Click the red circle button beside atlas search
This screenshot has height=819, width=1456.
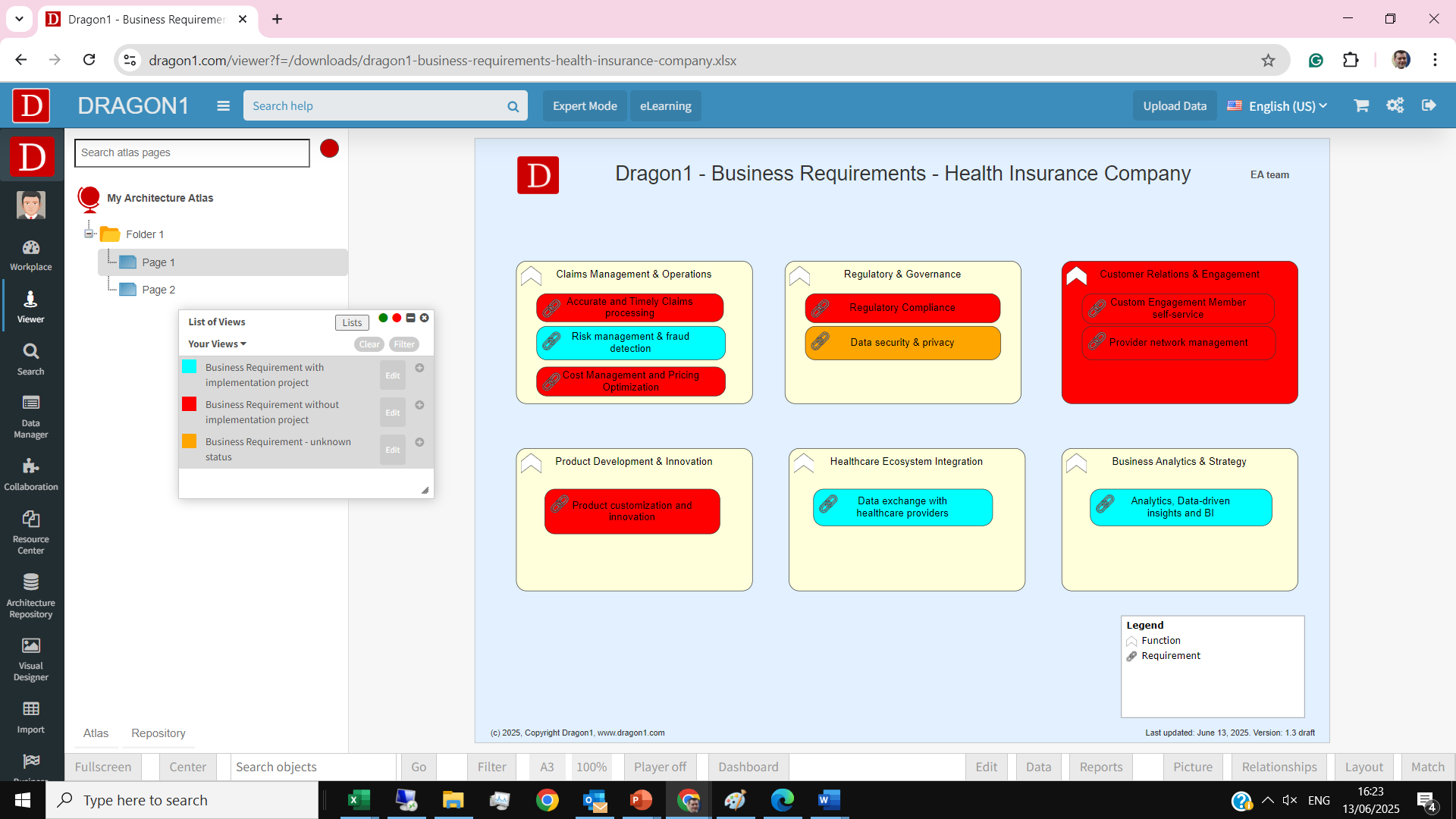pos(329,149)
